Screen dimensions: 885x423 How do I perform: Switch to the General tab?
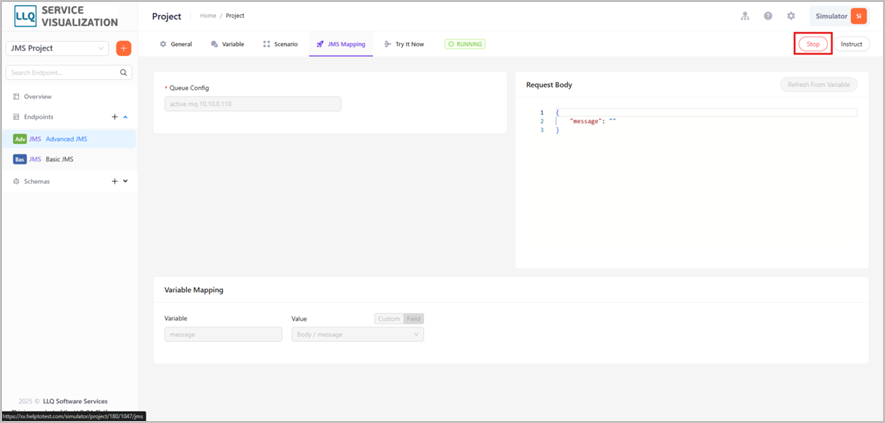coord(176,44)
